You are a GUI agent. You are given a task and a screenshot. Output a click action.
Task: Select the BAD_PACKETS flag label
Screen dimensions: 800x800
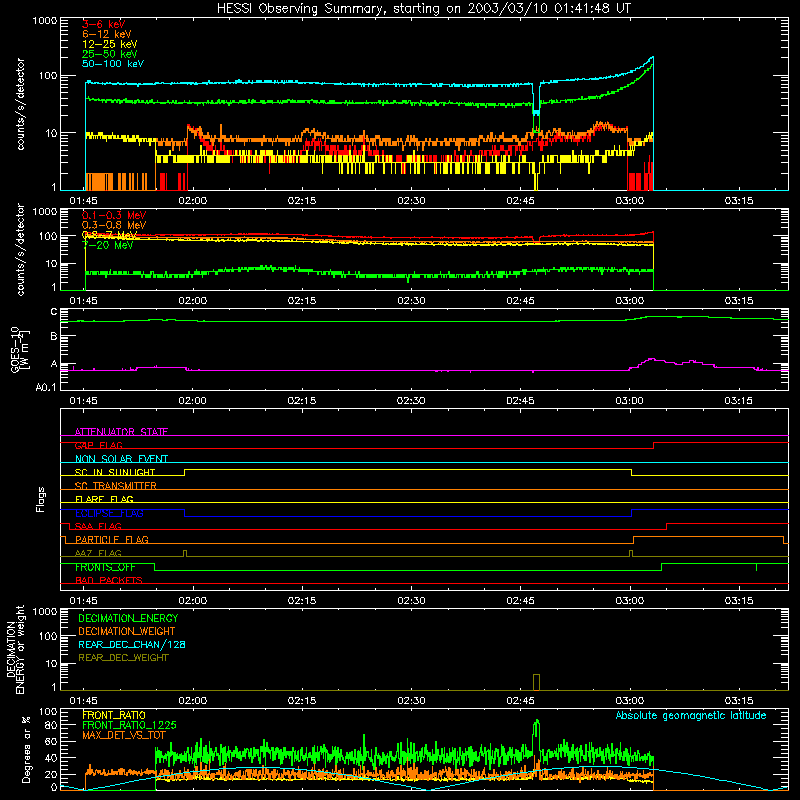coord(109,580)
